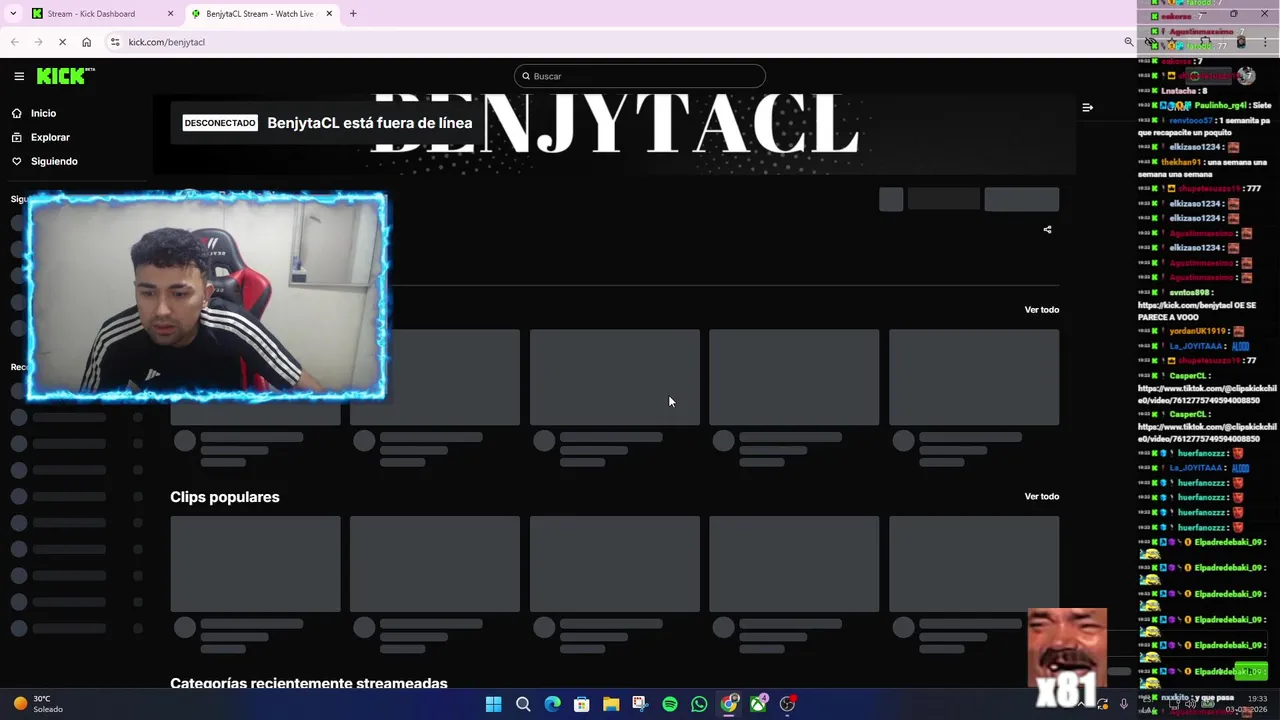Click Ver todo above the first video row
The image size is (1280, 720).
click(1041, 310)
